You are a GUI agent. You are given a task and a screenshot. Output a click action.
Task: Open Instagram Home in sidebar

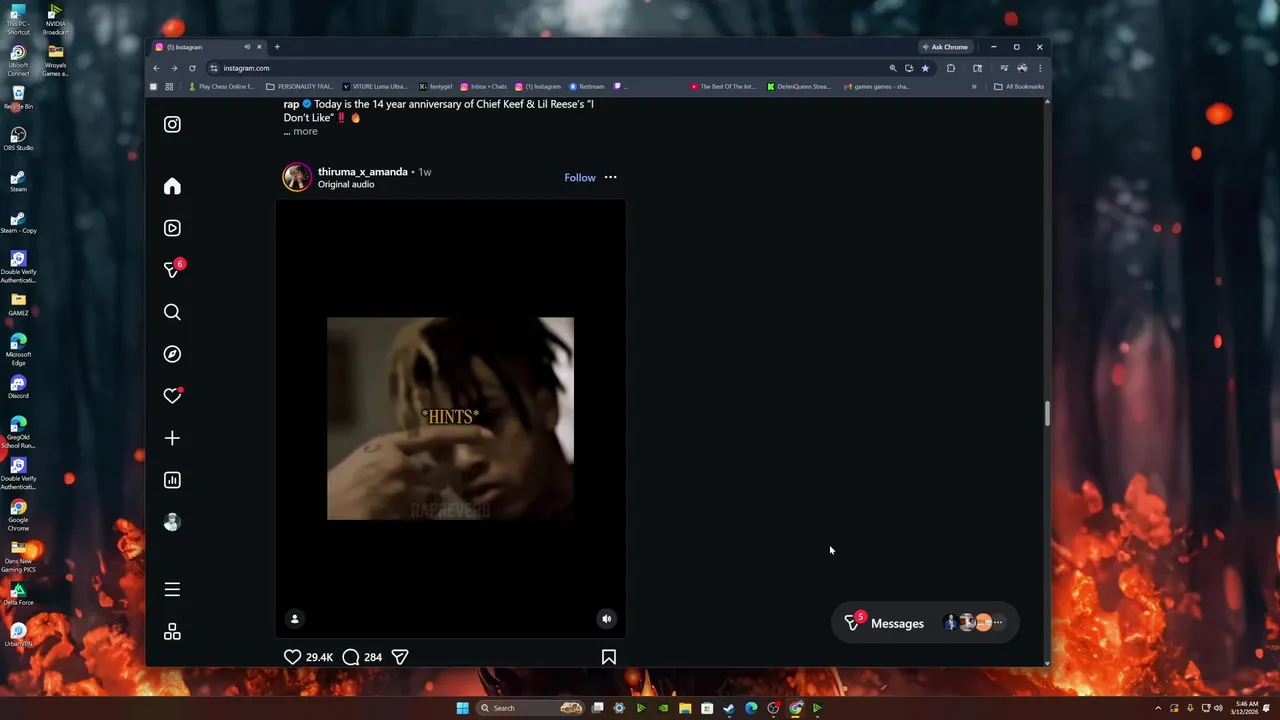tap(172, 186)
